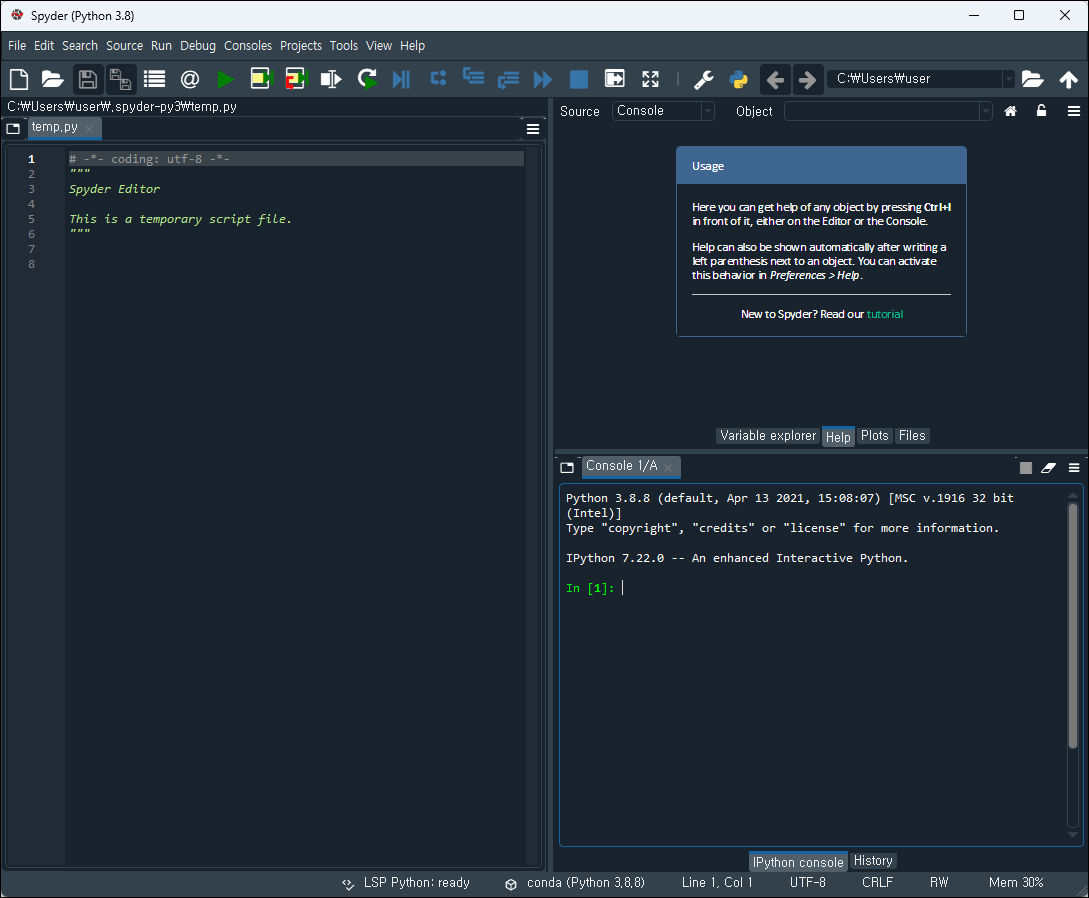Close the temp.py editor tab
This screenshot has height=898, width=1089.
(x=89, y=128)
